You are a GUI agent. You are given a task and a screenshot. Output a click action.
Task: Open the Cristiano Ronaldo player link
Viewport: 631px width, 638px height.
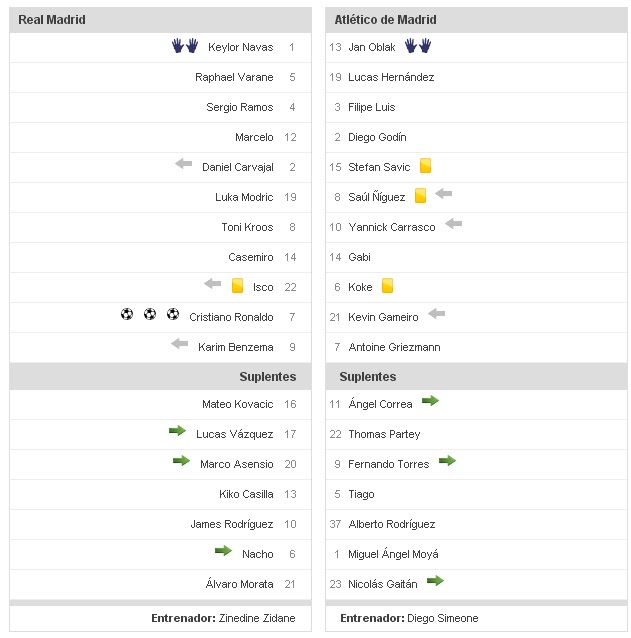231,317
